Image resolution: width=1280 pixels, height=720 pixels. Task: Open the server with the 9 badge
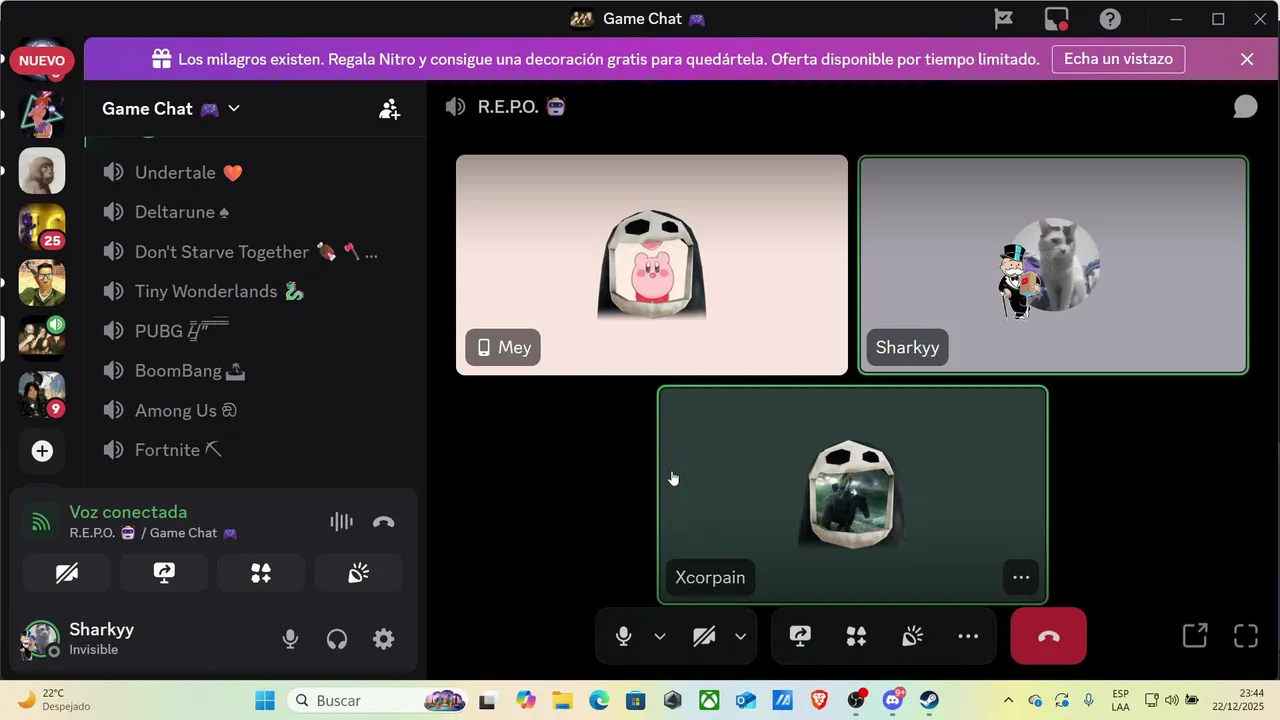point(42,395)
